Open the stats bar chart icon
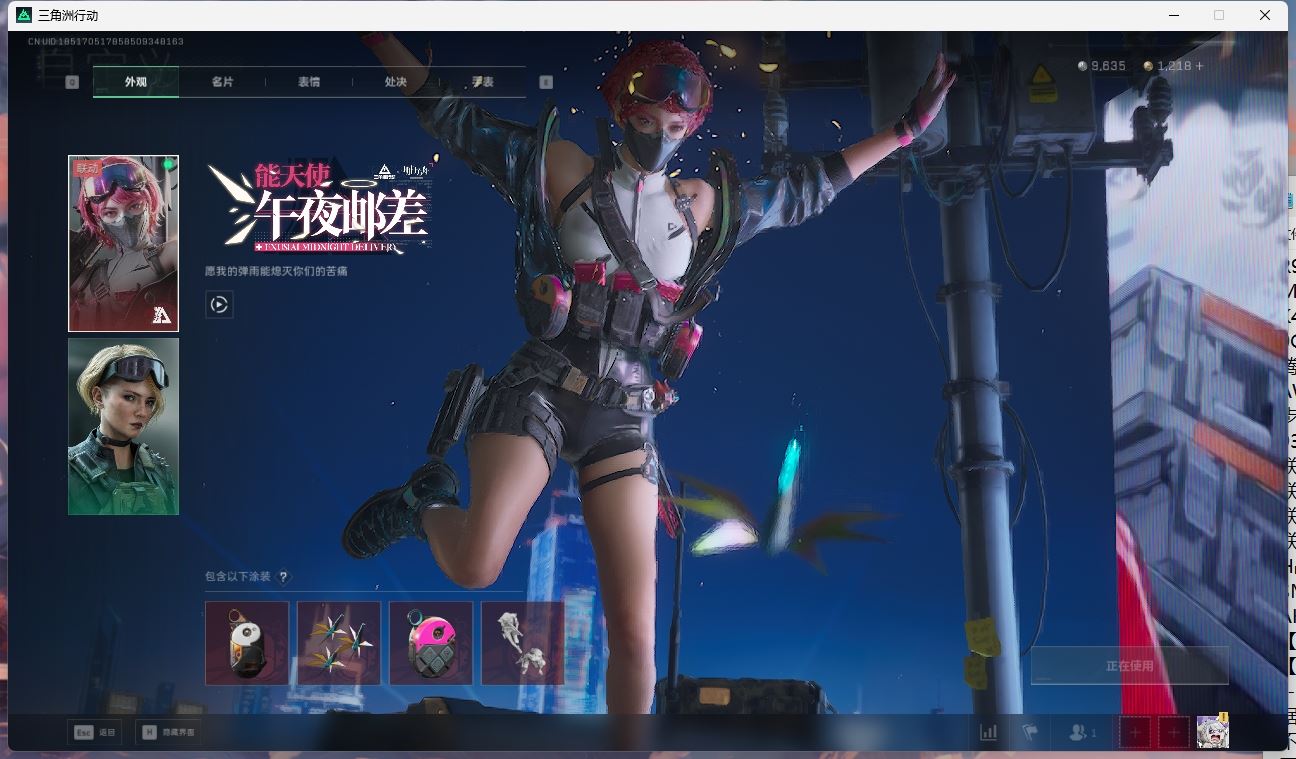1296x759 pixels. pyautogui.click(x=988, y=732)
